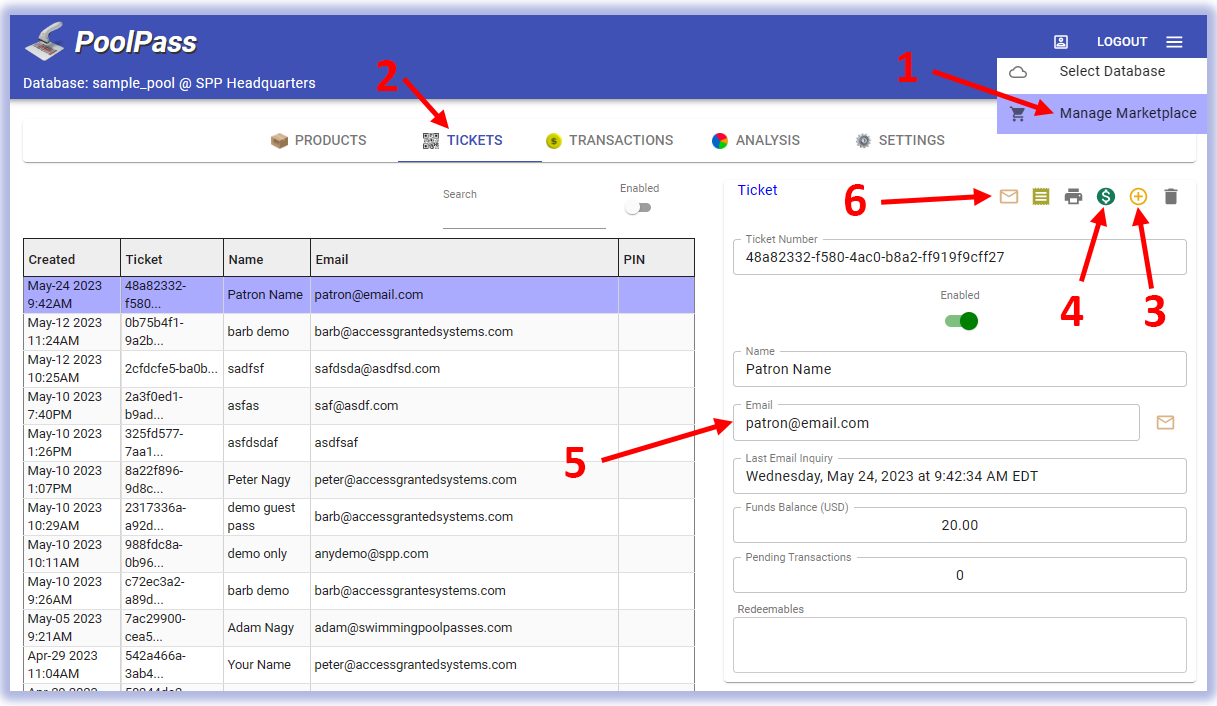Click the "Database: sample_pool @ SPP Headquarters" text
The width and height of the screenshot is (1217, 706).
point(169,83)
